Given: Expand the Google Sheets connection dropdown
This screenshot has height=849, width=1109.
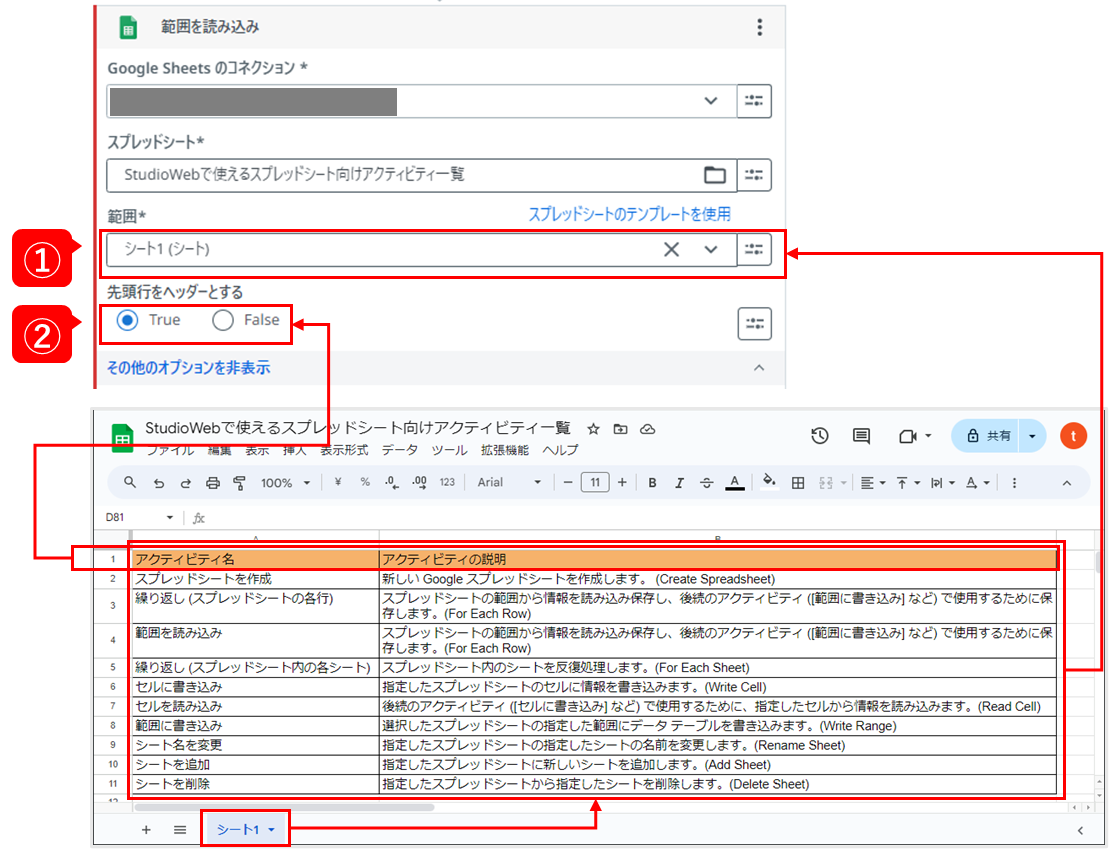Looking at the screenshot, I should click(711, 100).
